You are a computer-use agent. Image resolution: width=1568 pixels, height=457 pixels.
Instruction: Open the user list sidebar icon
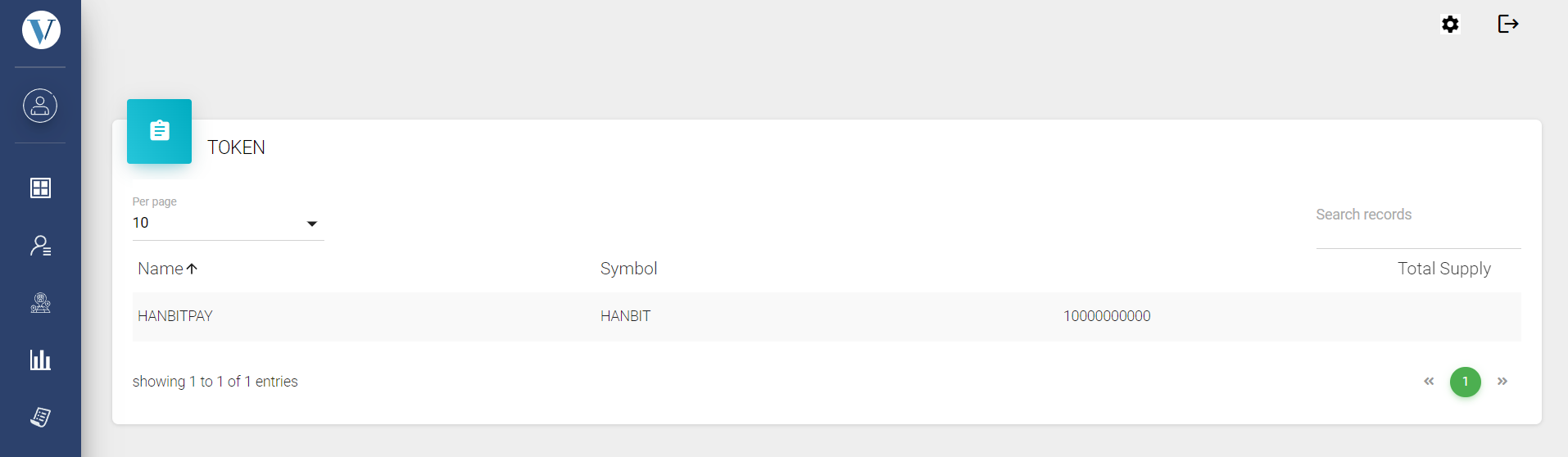point(40,246)
